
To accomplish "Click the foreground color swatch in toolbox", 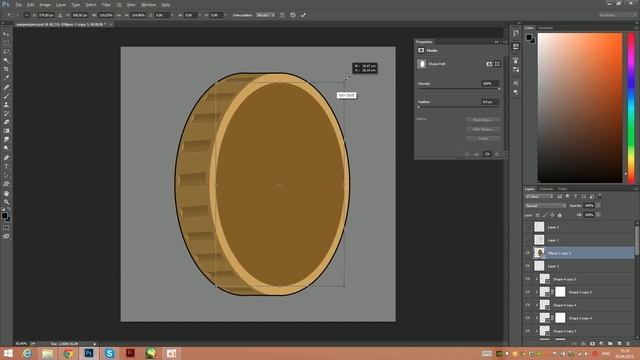I will click(4, 216).
